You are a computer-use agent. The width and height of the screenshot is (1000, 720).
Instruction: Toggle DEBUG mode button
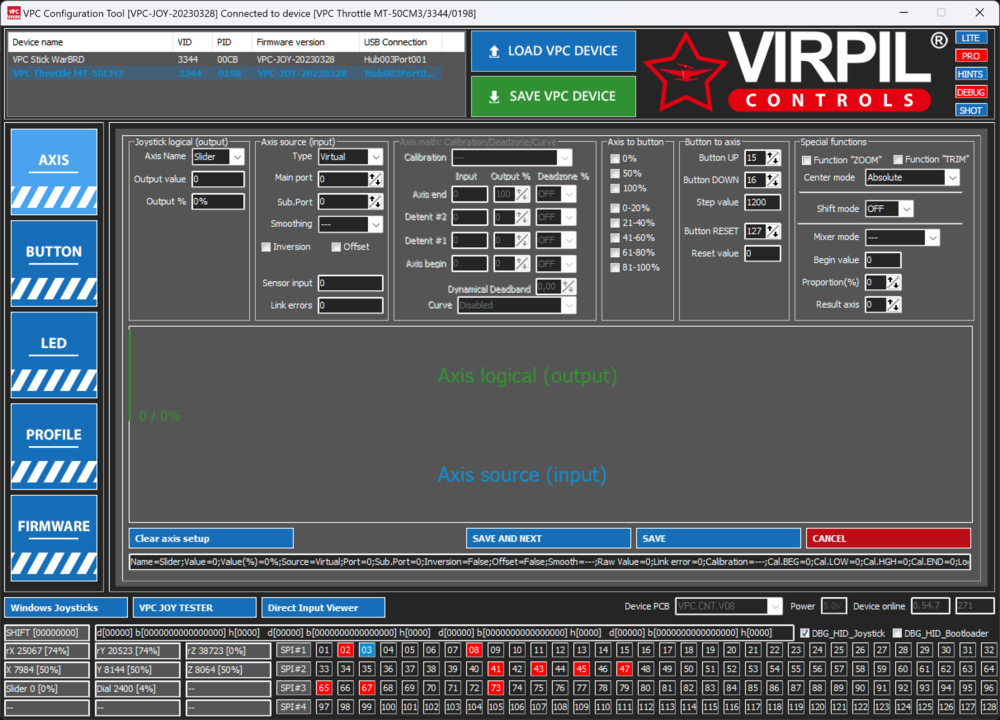click(x=971, y=92)
